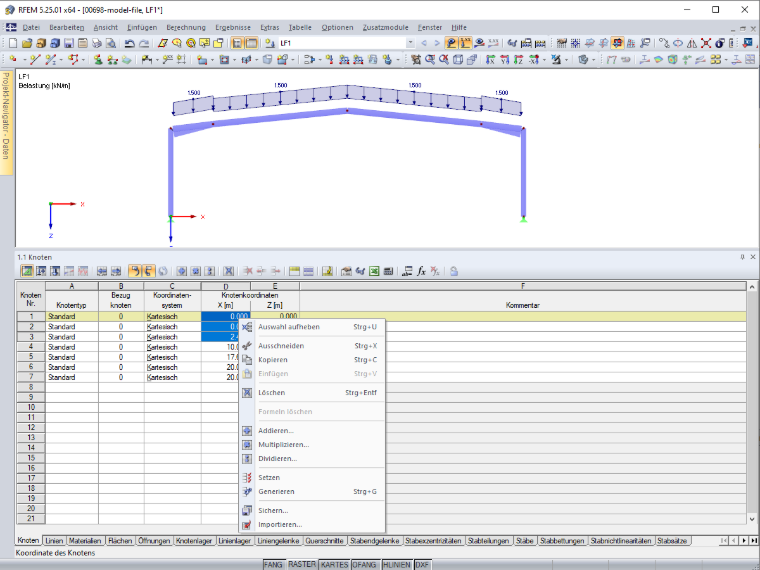The width and height of the screenshot is (760, 570).
Task: Toggle OFANG object snap in status bar
Action: pos(364,565)
